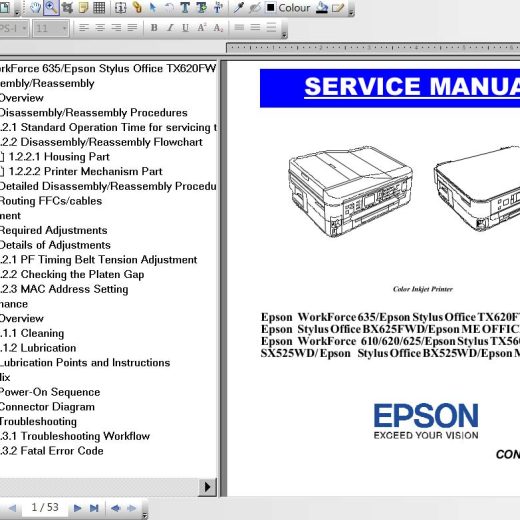Image resolution: width=520 pixels, height=520 pixels.
Task: Activate the magnifier zoom tool
Action: click(51, 8)
